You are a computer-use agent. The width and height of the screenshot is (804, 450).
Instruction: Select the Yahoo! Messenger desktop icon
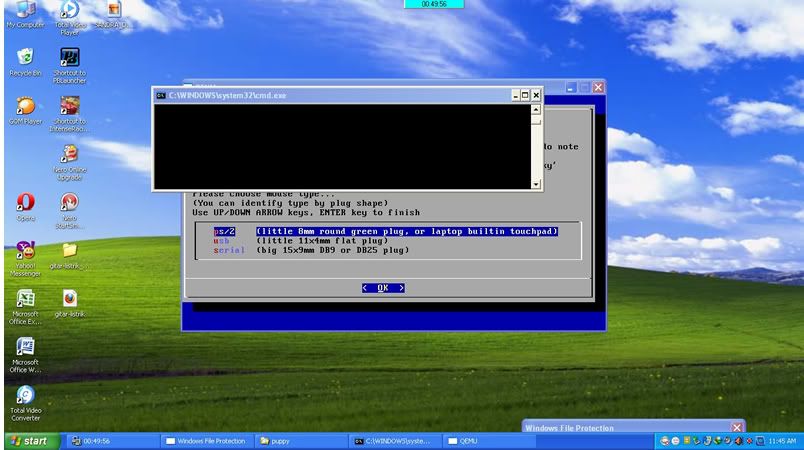click(25, 258)
